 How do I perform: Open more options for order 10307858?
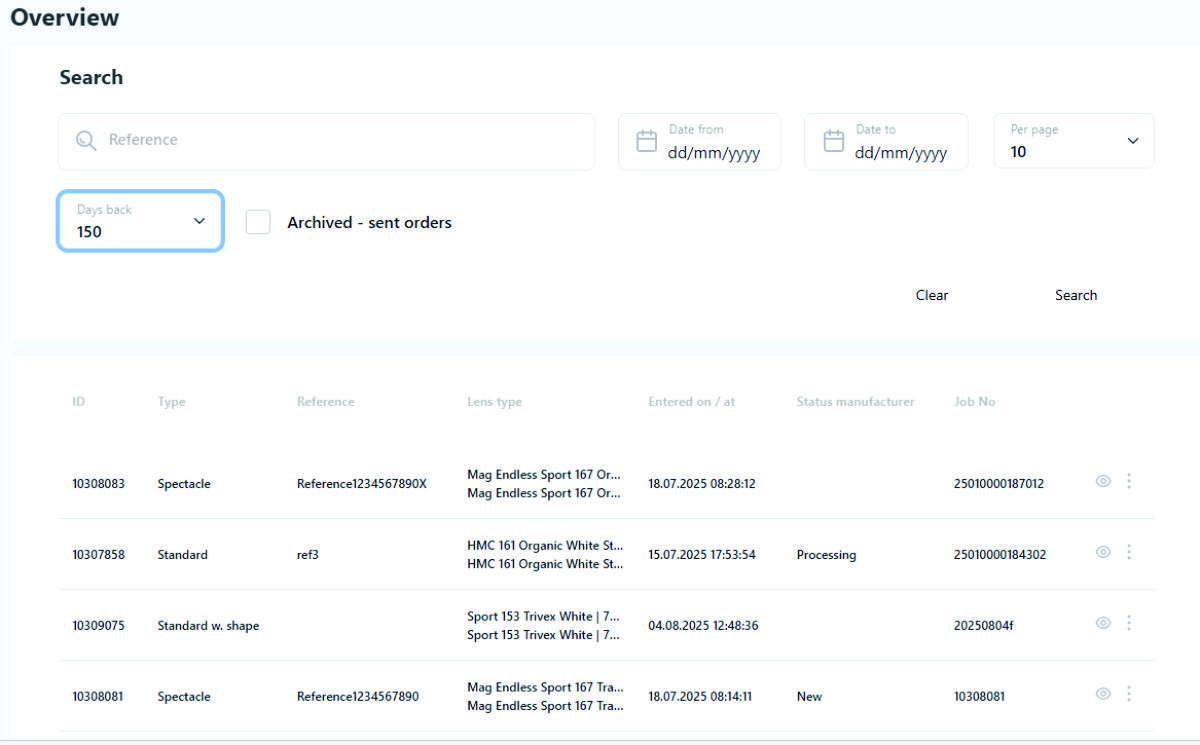click(x=1129, y=552)
